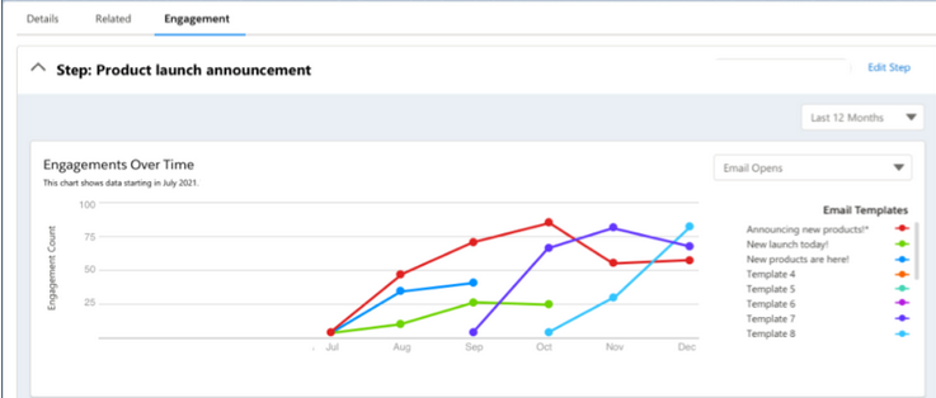Image resolution: width=936 pixels, height=398 pixels.
Task: Click the light blue line's December data point
Action: click(x=689, y=227)
